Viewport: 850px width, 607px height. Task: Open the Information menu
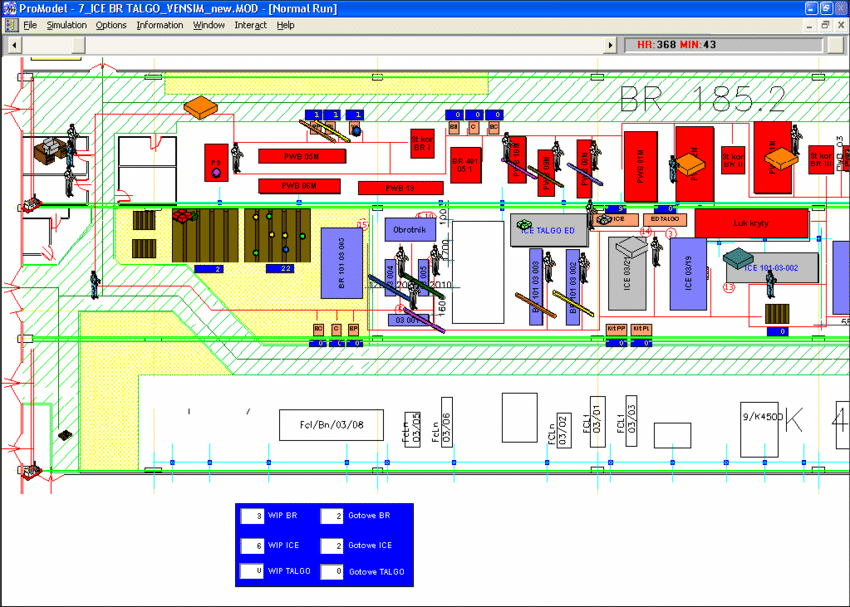coord(160,25)
